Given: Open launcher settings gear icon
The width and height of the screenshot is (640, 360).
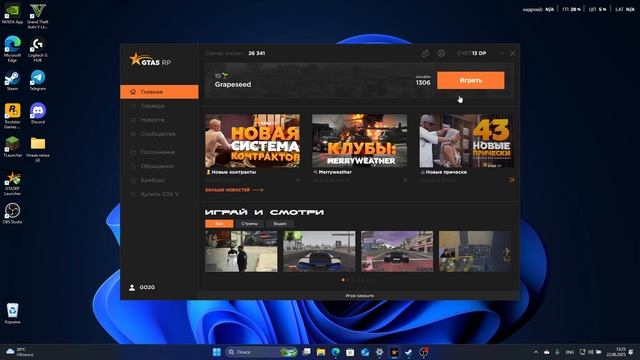Looking at the screenshot, I should tap(441, 53).
